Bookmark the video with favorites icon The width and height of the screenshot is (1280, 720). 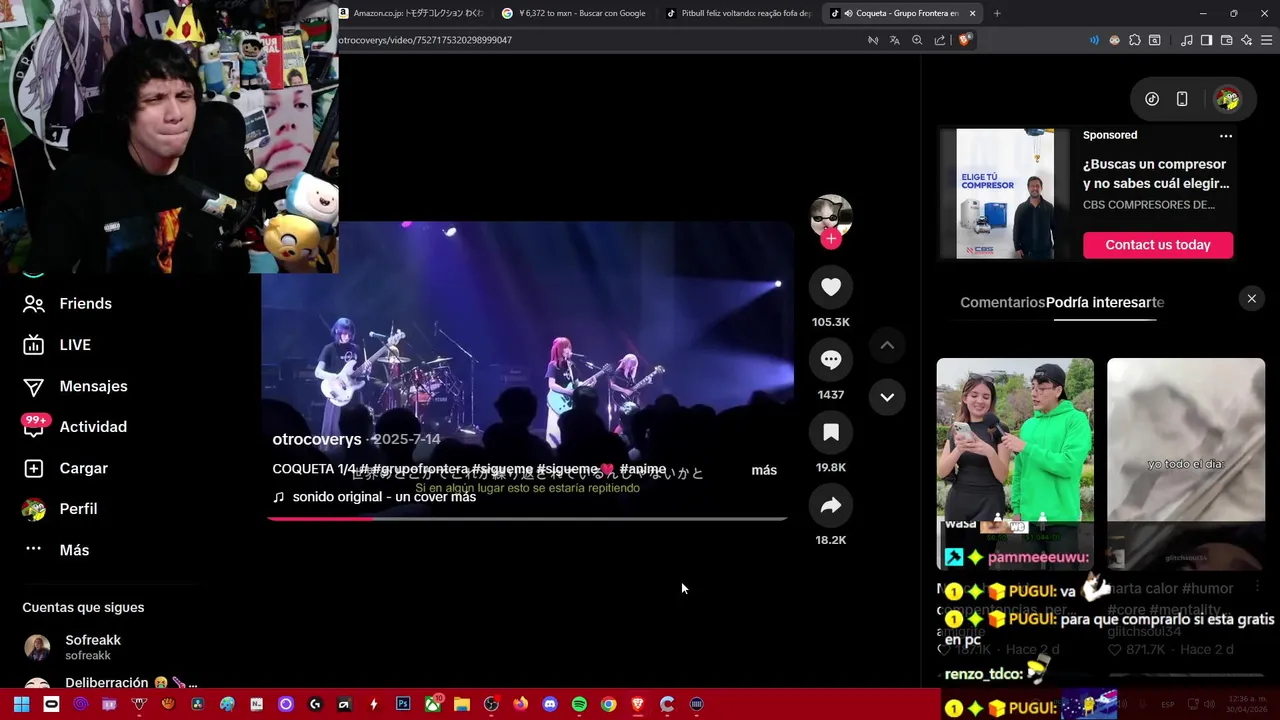(x=831, y=432)
